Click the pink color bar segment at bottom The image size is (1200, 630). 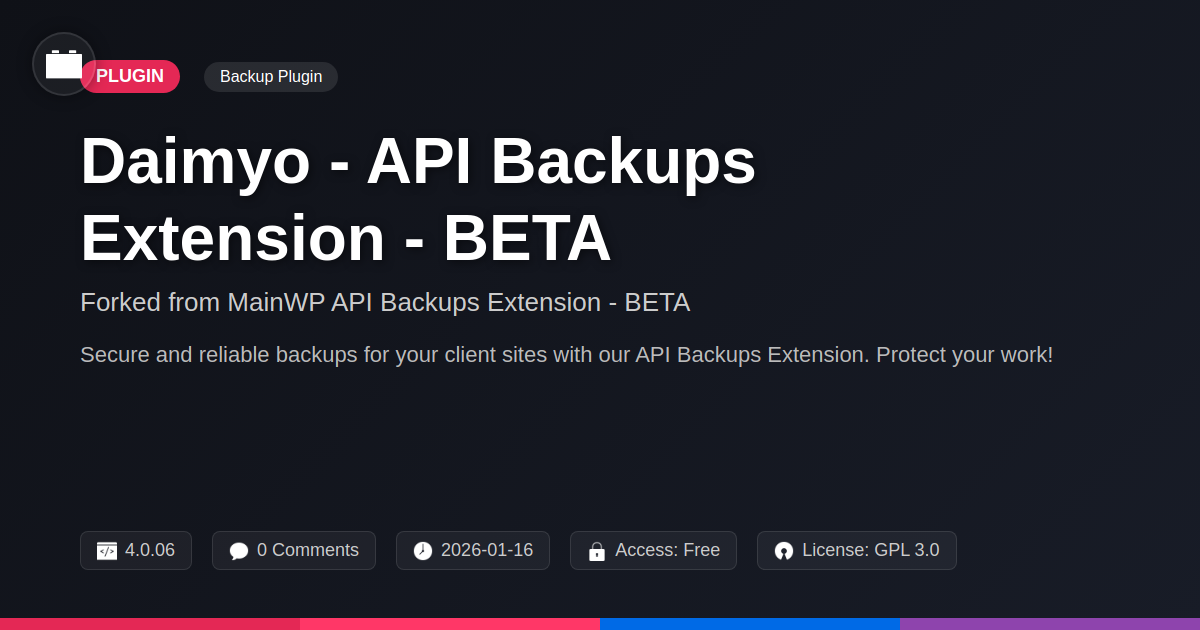tap(450, 623)
